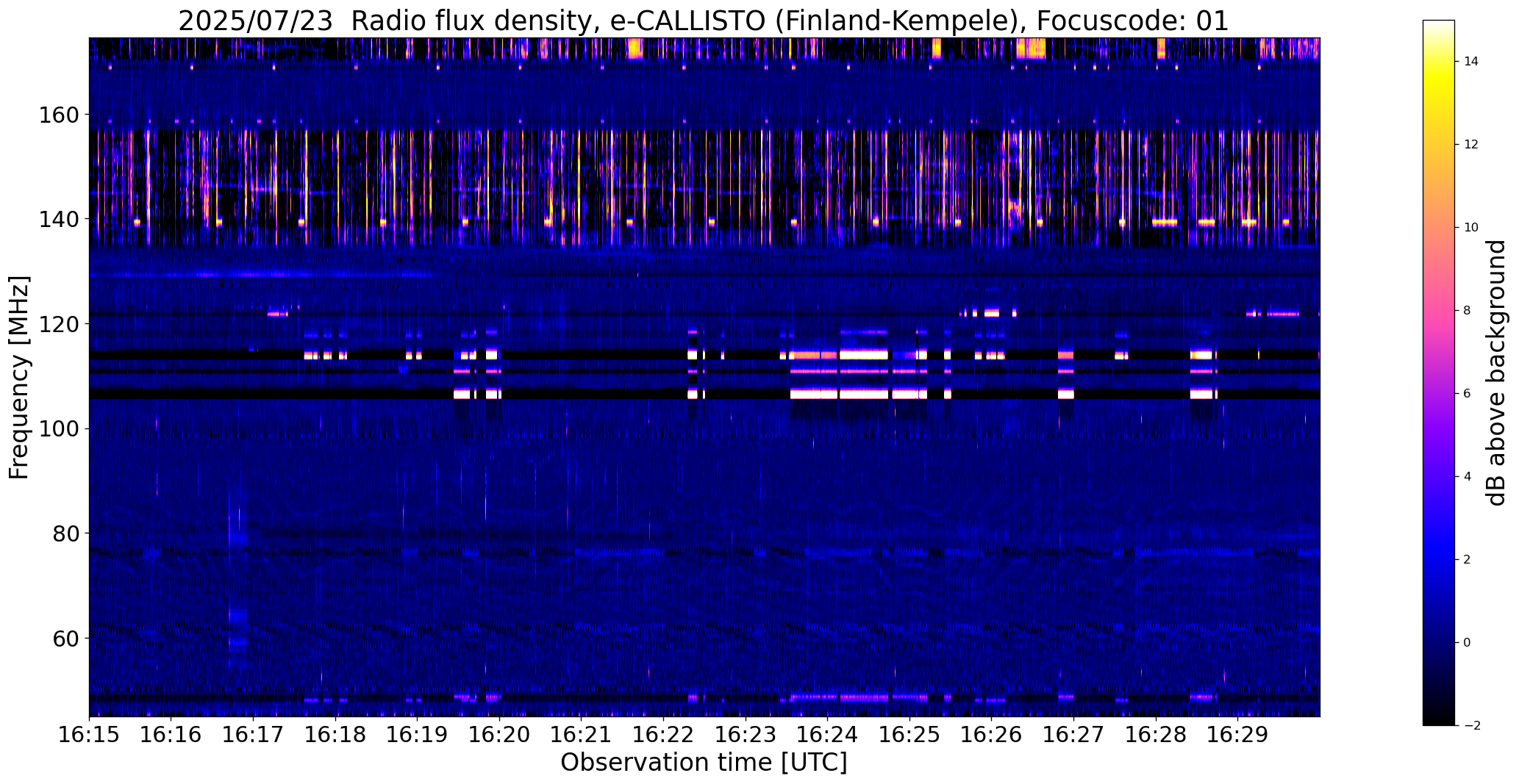Select the 16:25 time tick label

909,735
